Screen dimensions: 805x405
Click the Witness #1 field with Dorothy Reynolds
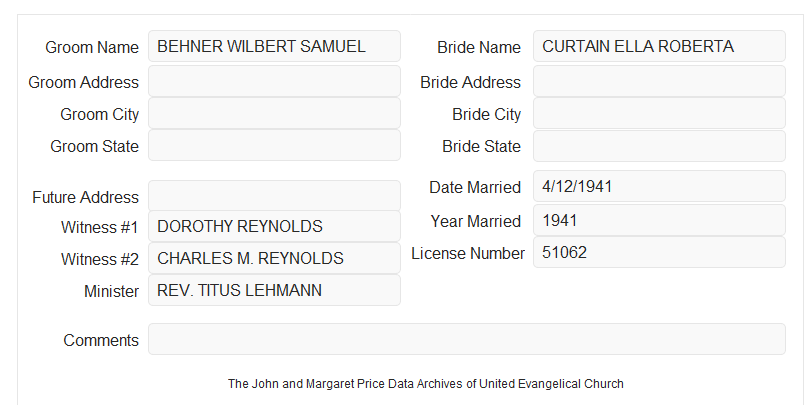(x=274, y=226)
